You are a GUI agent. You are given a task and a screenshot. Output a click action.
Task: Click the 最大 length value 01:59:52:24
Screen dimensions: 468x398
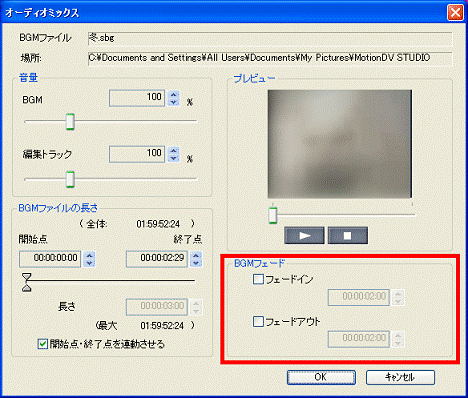(x=162, y=325)
